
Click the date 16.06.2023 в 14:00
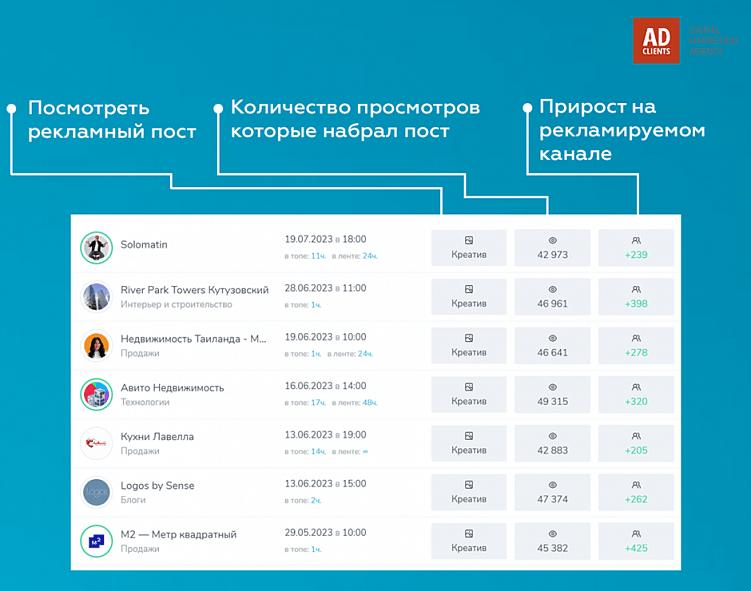click(325, 386)
